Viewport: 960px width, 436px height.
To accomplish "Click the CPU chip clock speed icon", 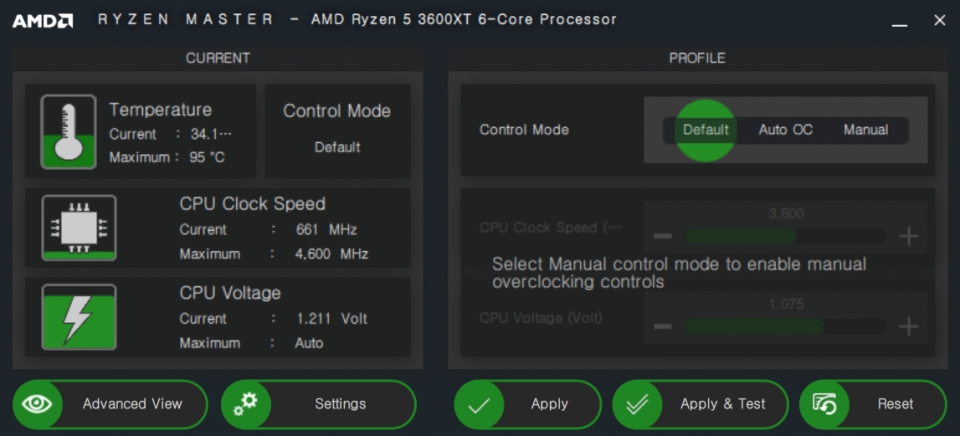I will point(78,228).
